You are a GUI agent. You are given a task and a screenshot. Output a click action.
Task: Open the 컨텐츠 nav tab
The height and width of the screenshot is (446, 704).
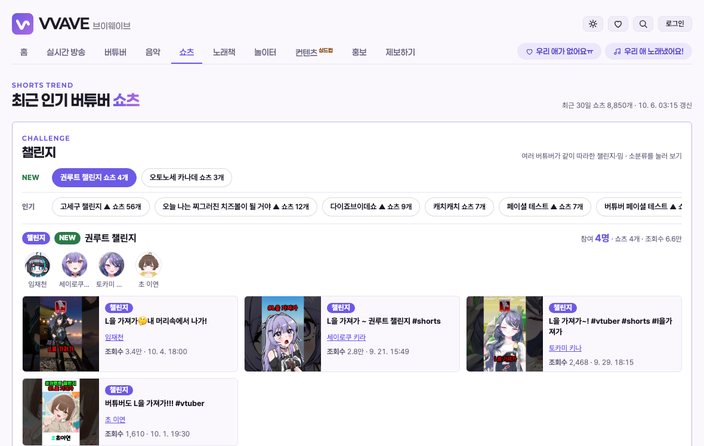click(x=313, y=52)
